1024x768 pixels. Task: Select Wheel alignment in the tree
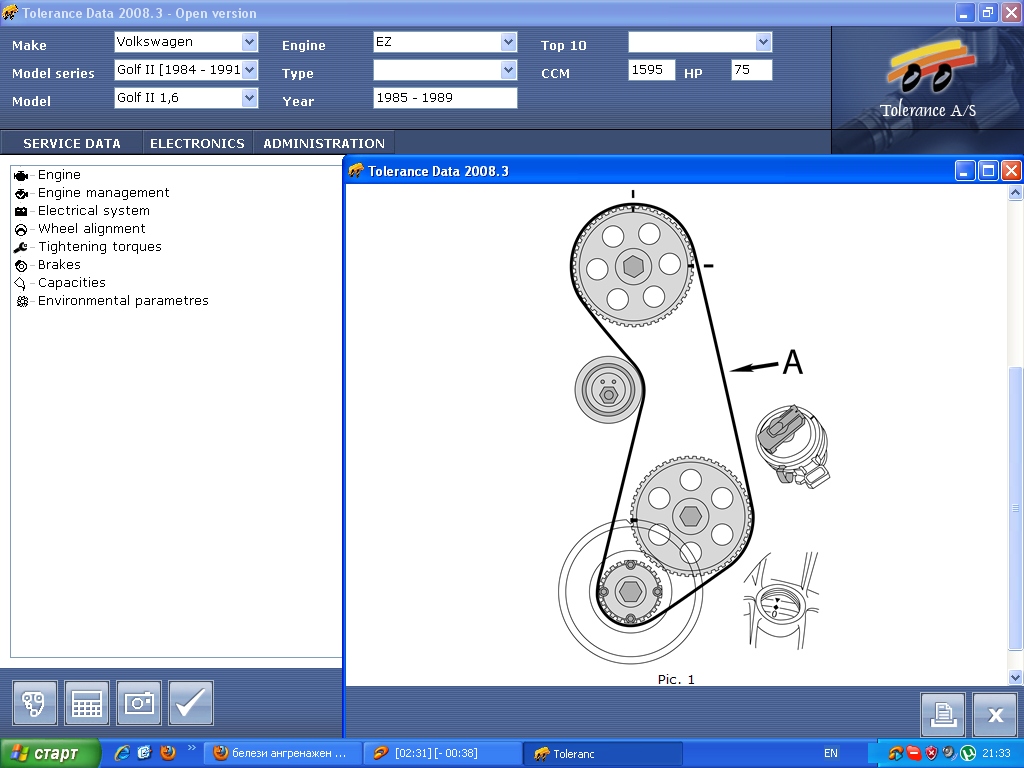point(91,229)
